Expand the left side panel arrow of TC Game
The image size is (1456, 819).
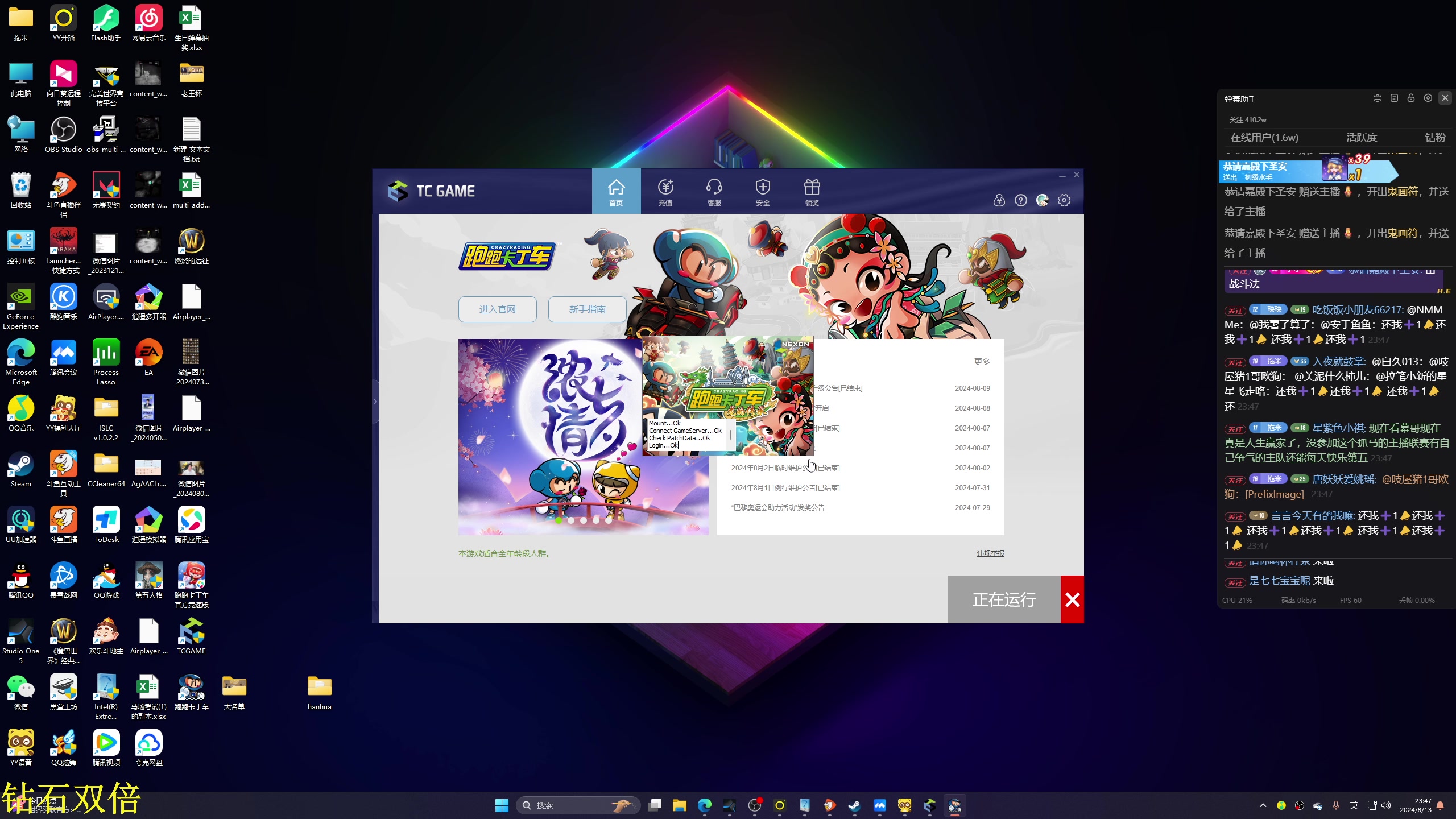click(375, 402)
